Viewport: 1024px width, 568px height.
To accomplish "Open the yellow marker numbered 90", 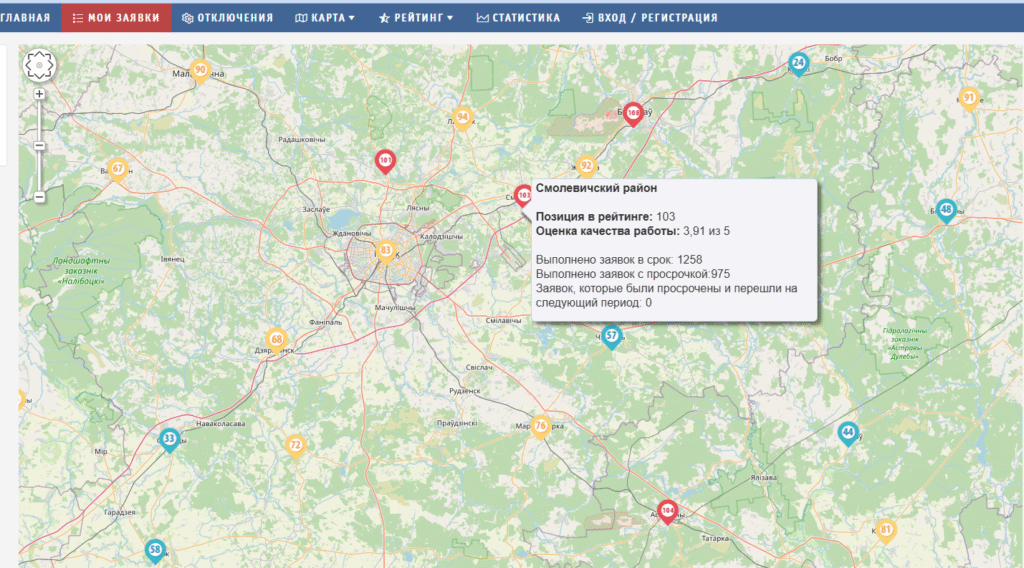I will coord(201,71).
